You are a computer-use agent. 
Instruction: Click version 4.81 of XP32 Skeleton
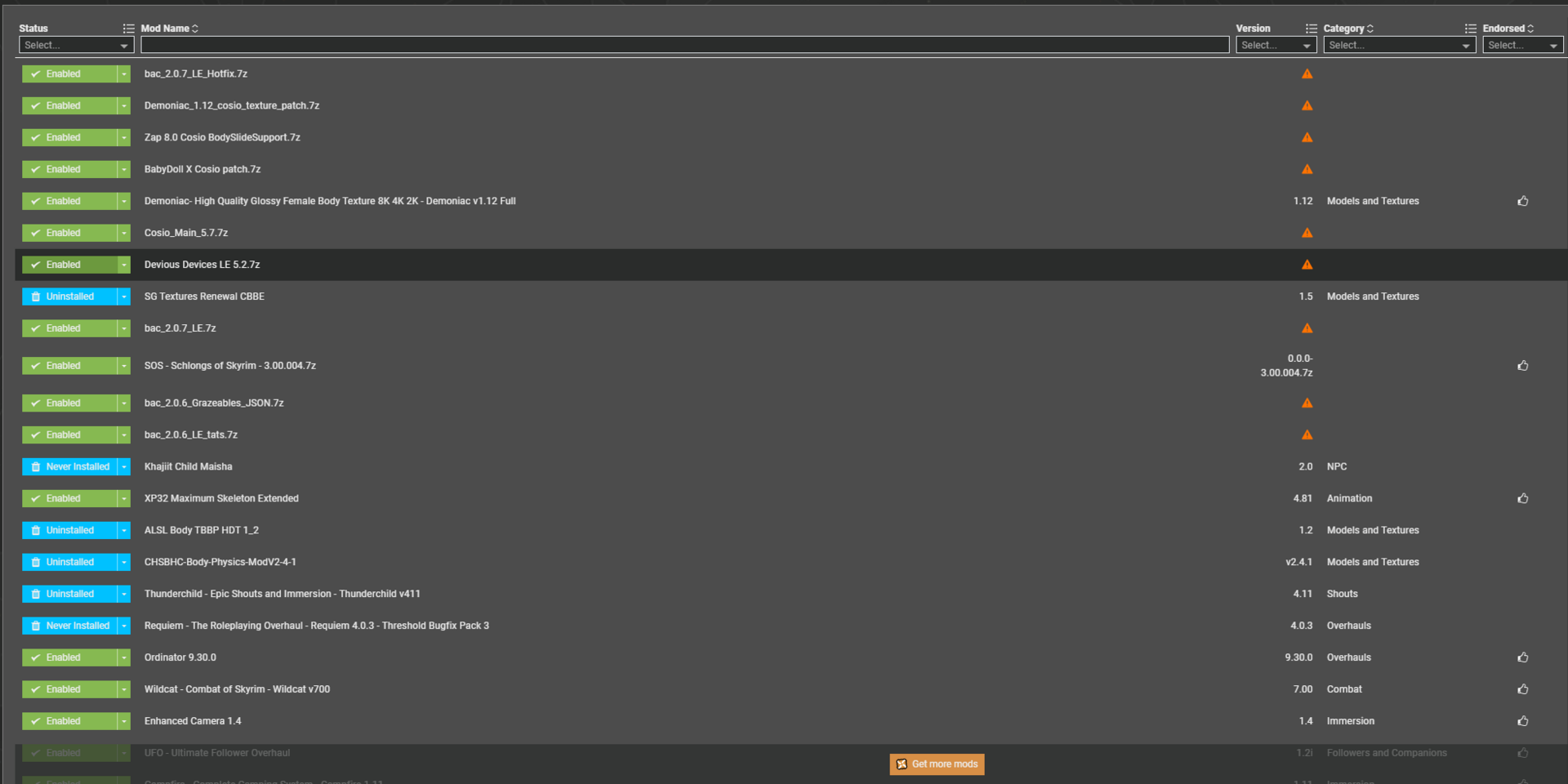coord(1303,498)
